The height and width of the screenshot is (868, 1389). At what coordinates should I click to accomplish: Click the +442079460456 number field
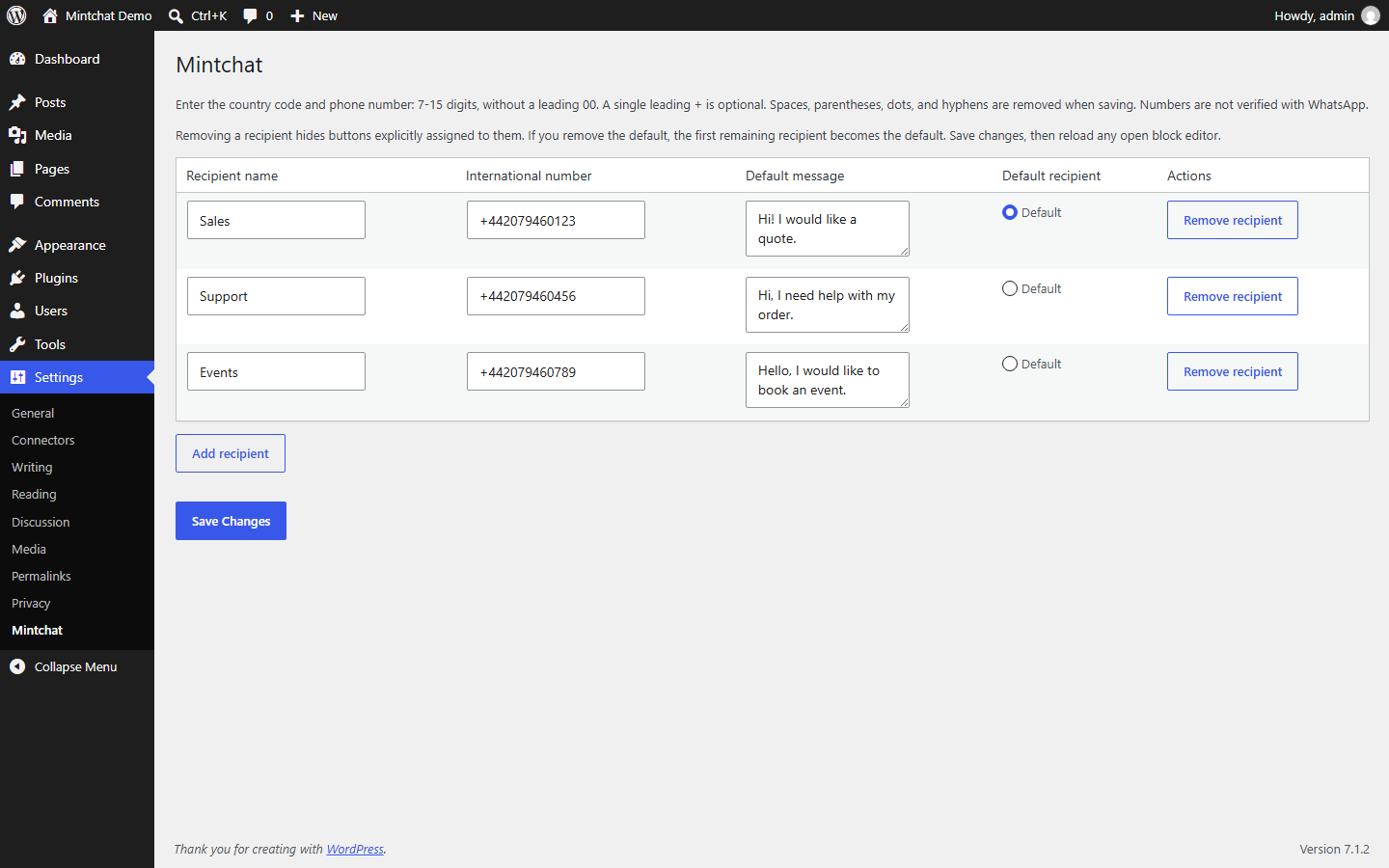coord(556,296)
